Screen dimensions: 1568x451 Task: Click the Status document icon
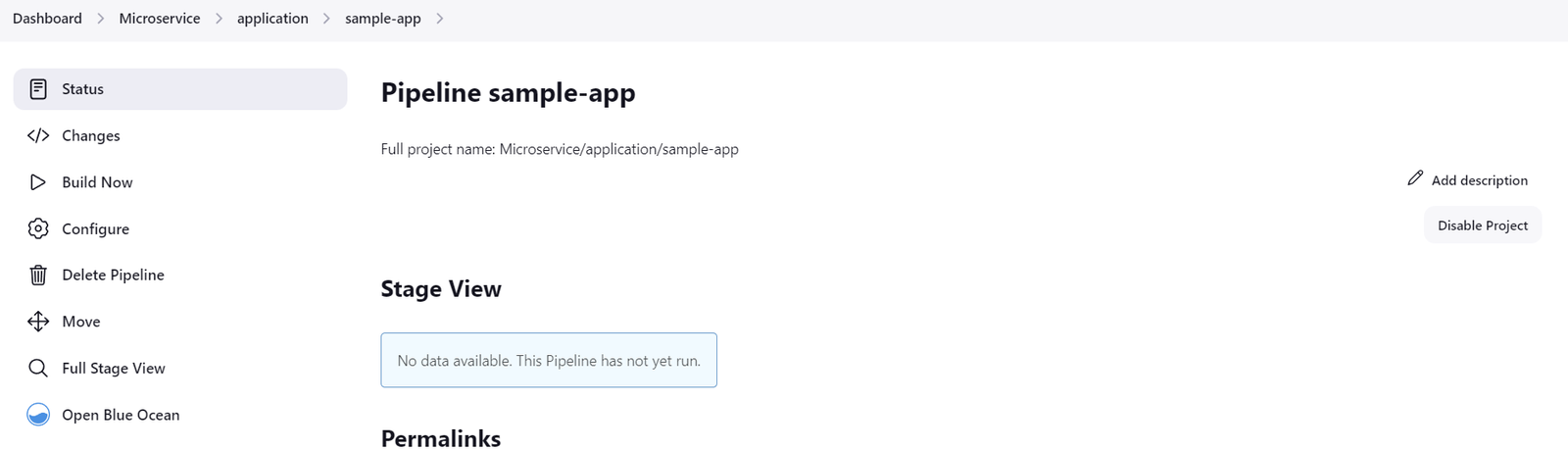point(38,89)
